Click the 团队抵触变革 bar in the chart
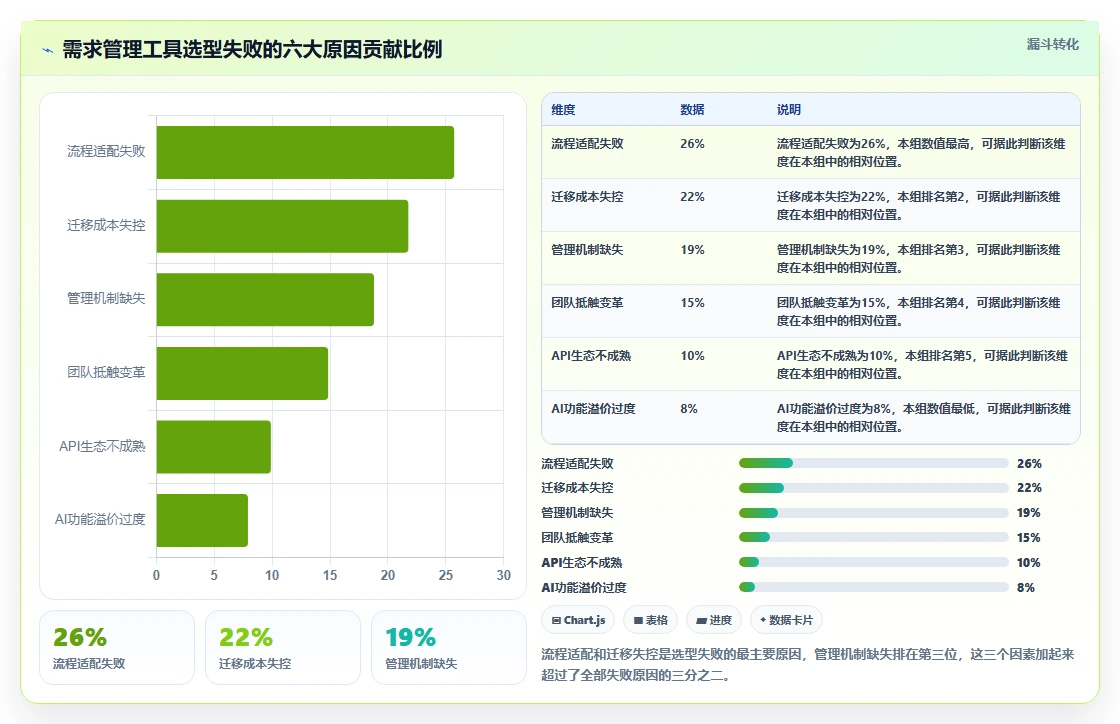This screenshot has width=1120, height=724. click(x=242, y=373)
